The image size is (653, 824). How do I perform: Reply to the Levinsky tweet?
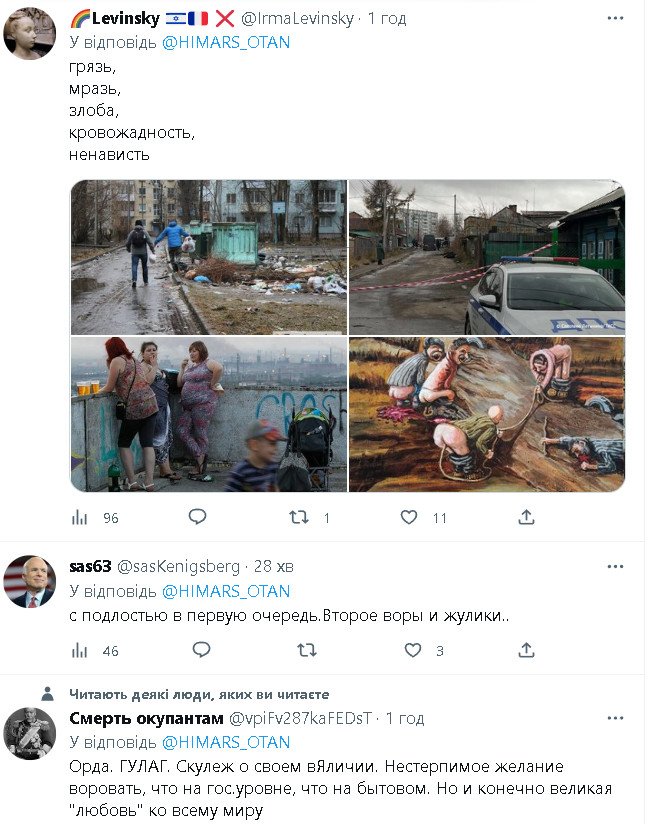[198, 517]
